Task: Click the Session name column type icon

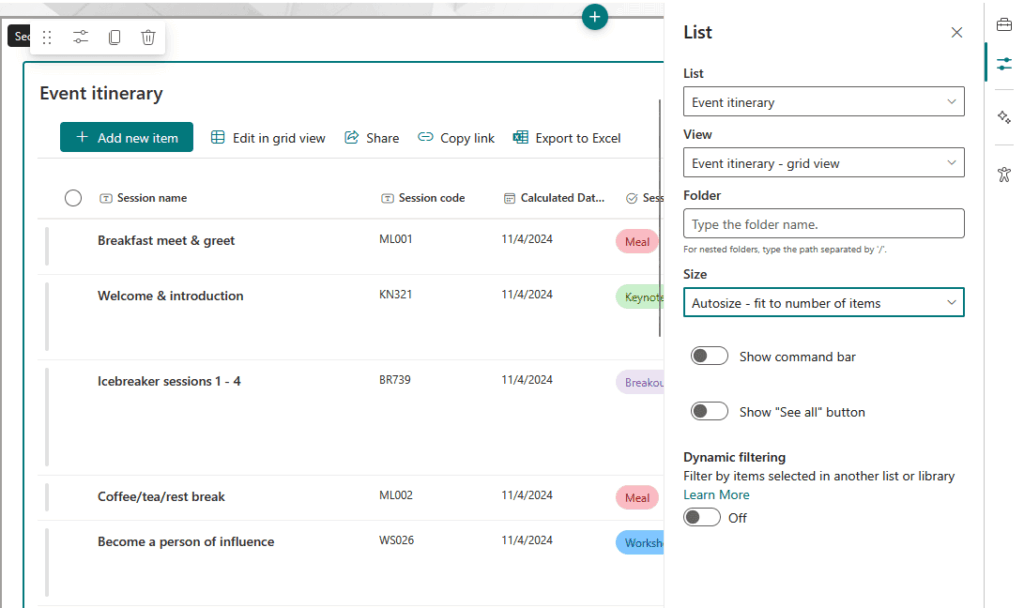Action: point(106,199)
